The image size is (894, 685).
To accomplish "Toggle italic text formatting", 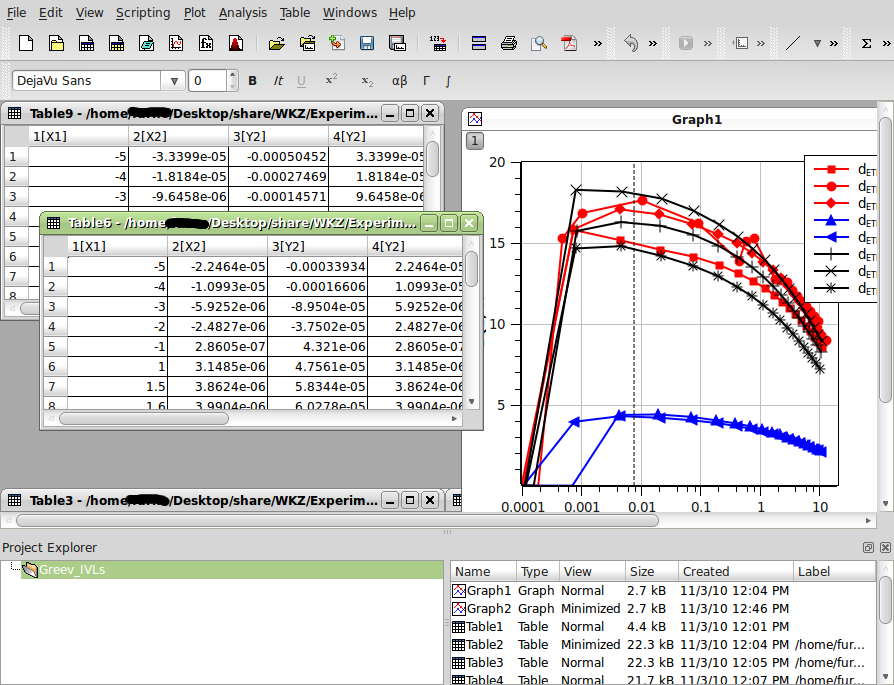I will 281,81.
